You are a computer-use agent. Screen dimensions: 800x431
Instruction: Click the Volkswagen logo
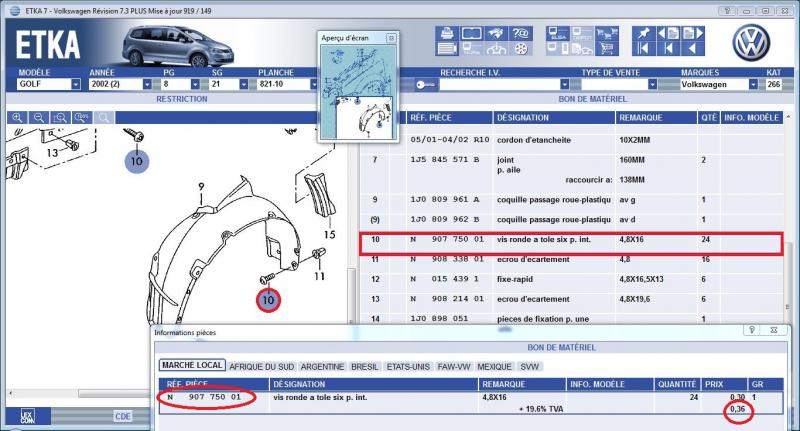tap(751, 43)
